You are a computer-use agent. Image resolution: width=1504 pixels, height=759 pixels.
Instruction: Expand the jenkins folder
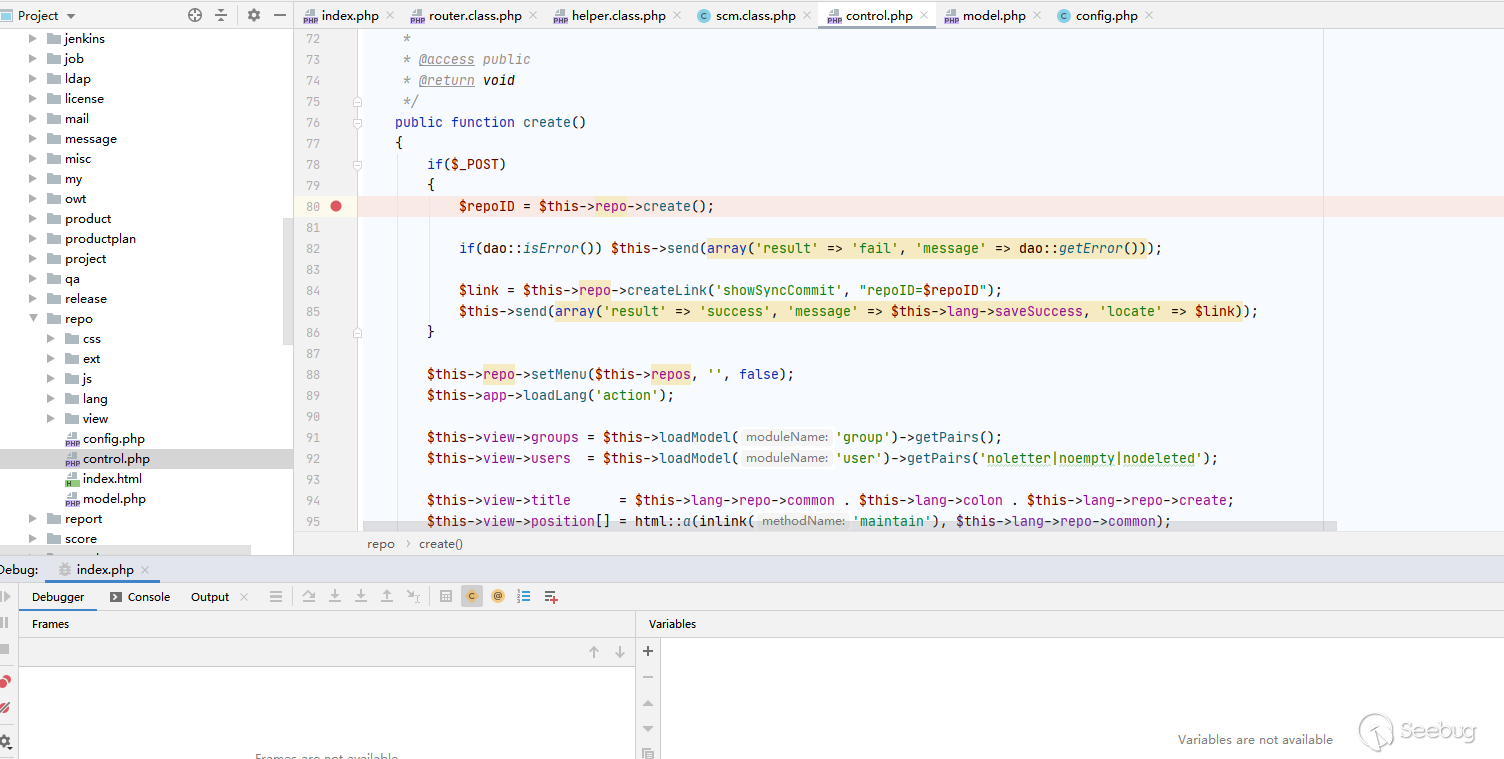point(33,39)
